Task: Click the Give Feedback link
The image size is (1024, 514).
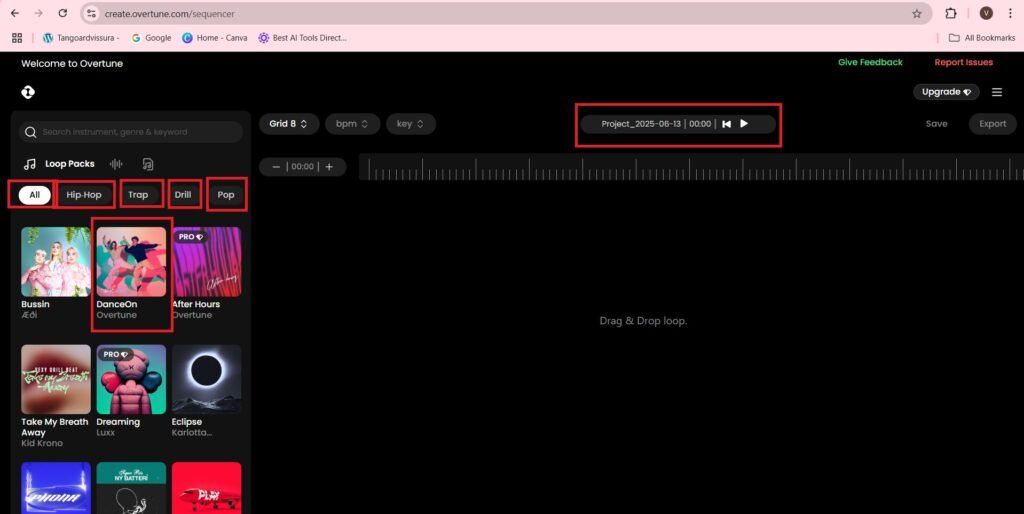Action: click(870, 62)
